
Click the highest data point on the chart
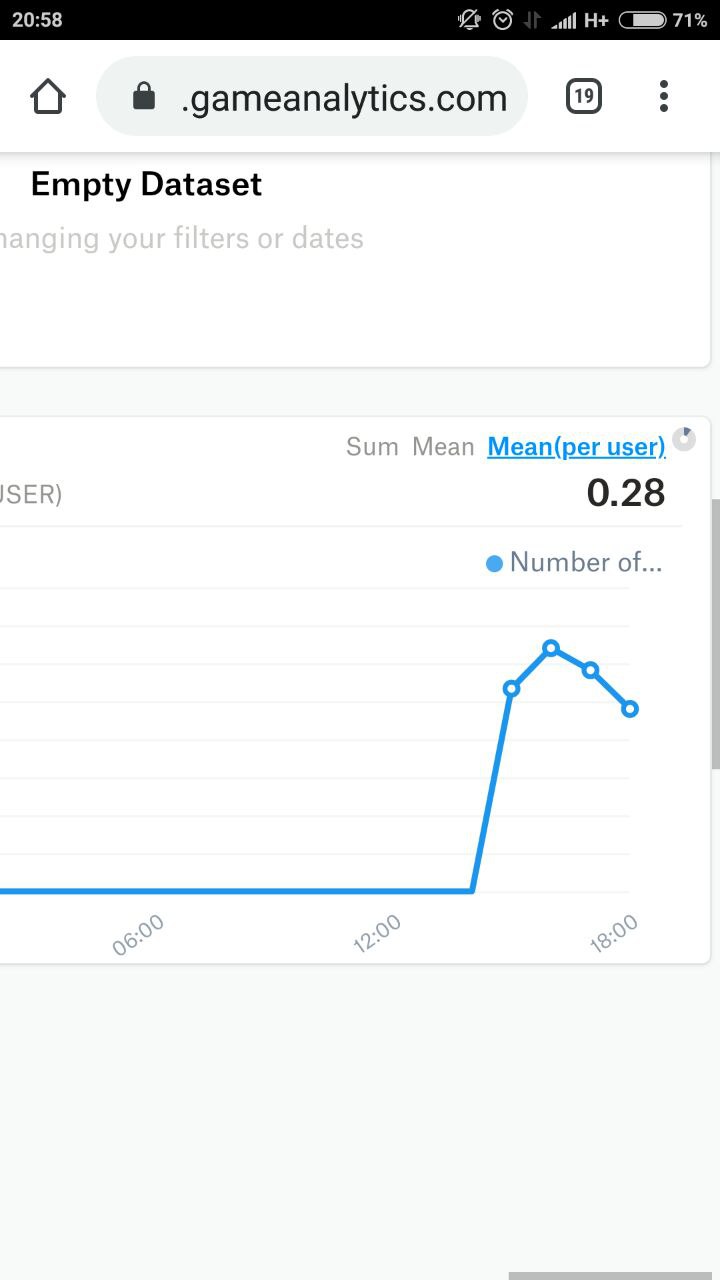551,648
